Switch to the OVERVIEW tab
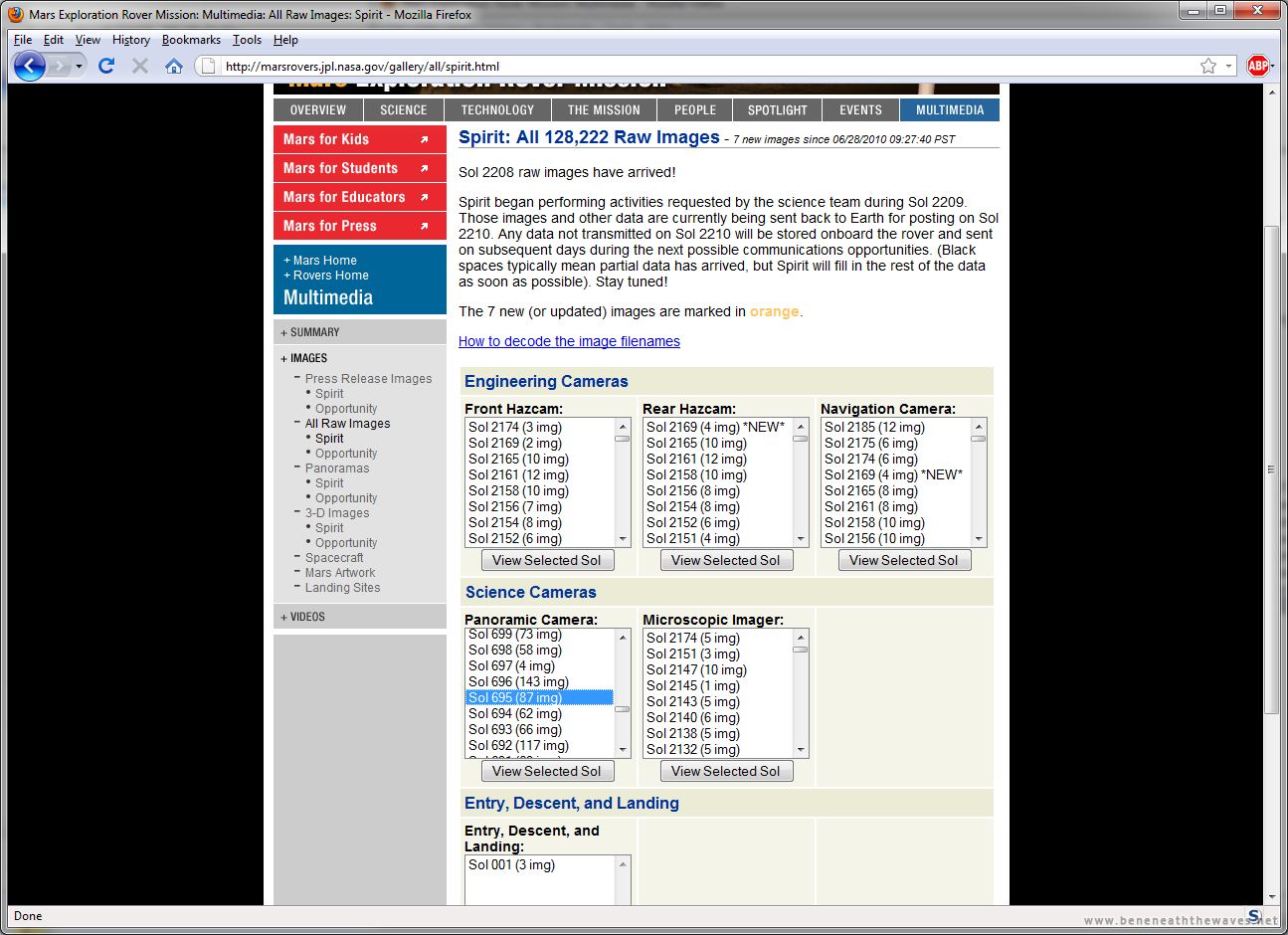This screenshot has height=935, width=1288. click(318, 110)
